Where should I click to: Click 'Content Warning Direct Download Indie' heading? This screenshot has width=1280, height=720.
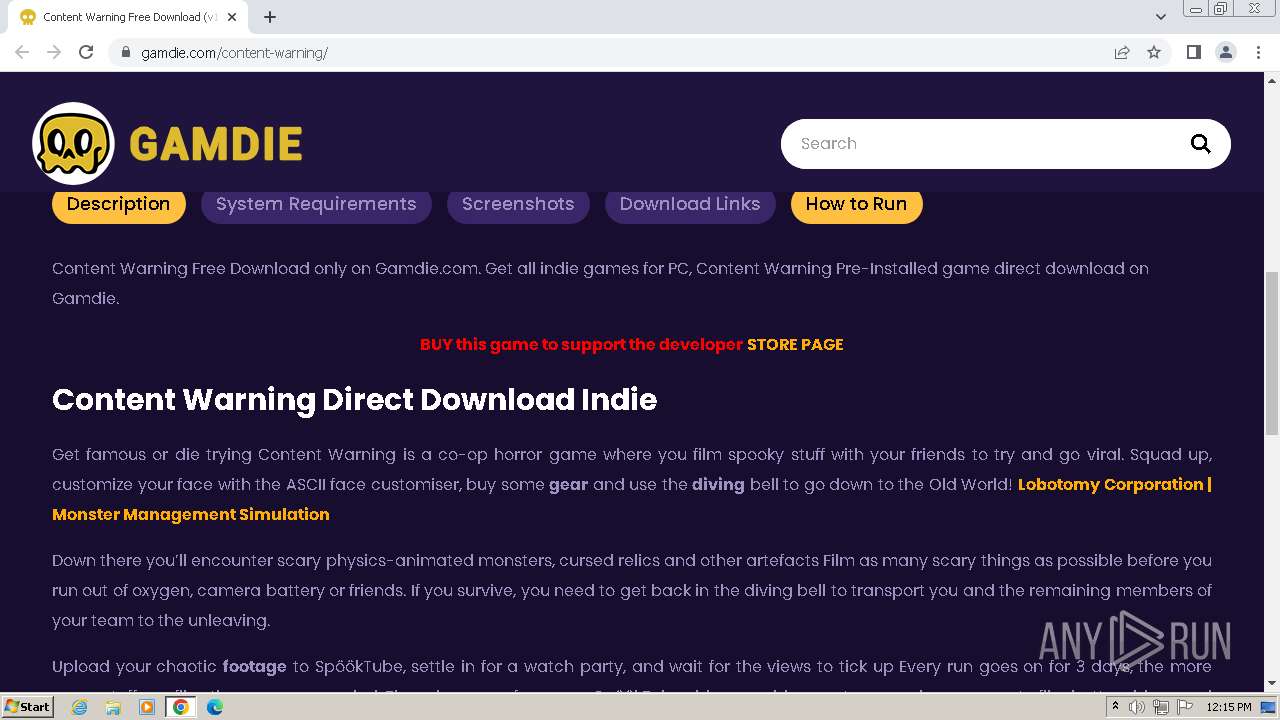click(x=355, y=400)
